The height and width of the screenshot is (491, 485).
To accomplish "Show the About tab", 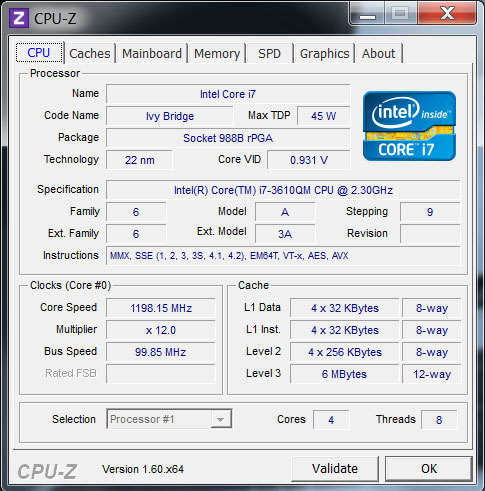I will coord(379,53).
